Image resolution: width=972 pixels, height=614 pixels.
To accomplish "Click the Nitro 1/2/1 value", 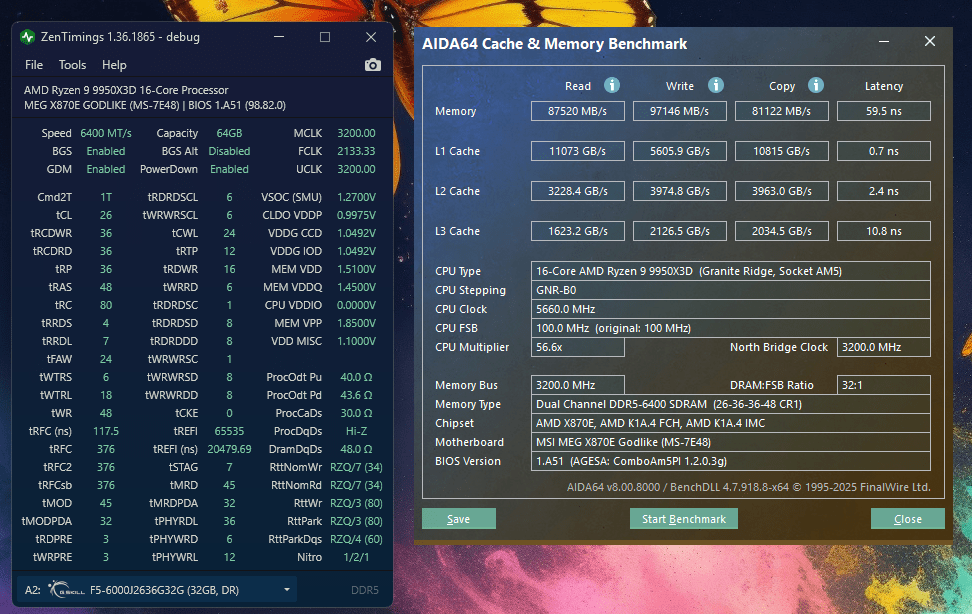I will (356, 557).
